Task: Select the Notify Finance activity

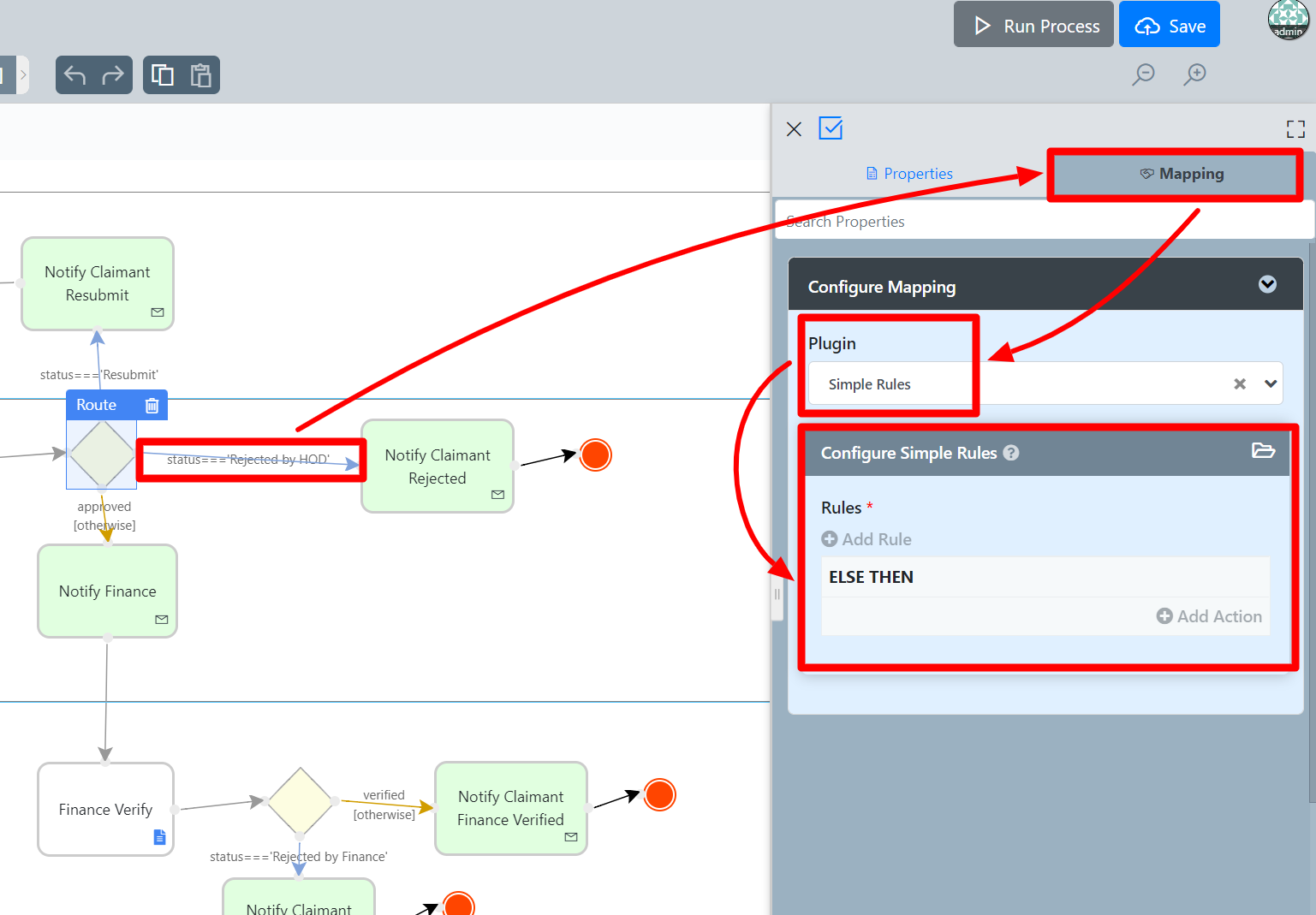Action: click(107, 591)
